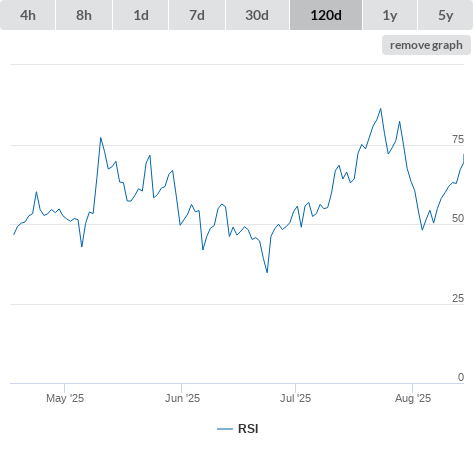The width and height of the screenshot is (474, 455).
Task: Click the RSI peak in late July
Action: tap(381, 109)
